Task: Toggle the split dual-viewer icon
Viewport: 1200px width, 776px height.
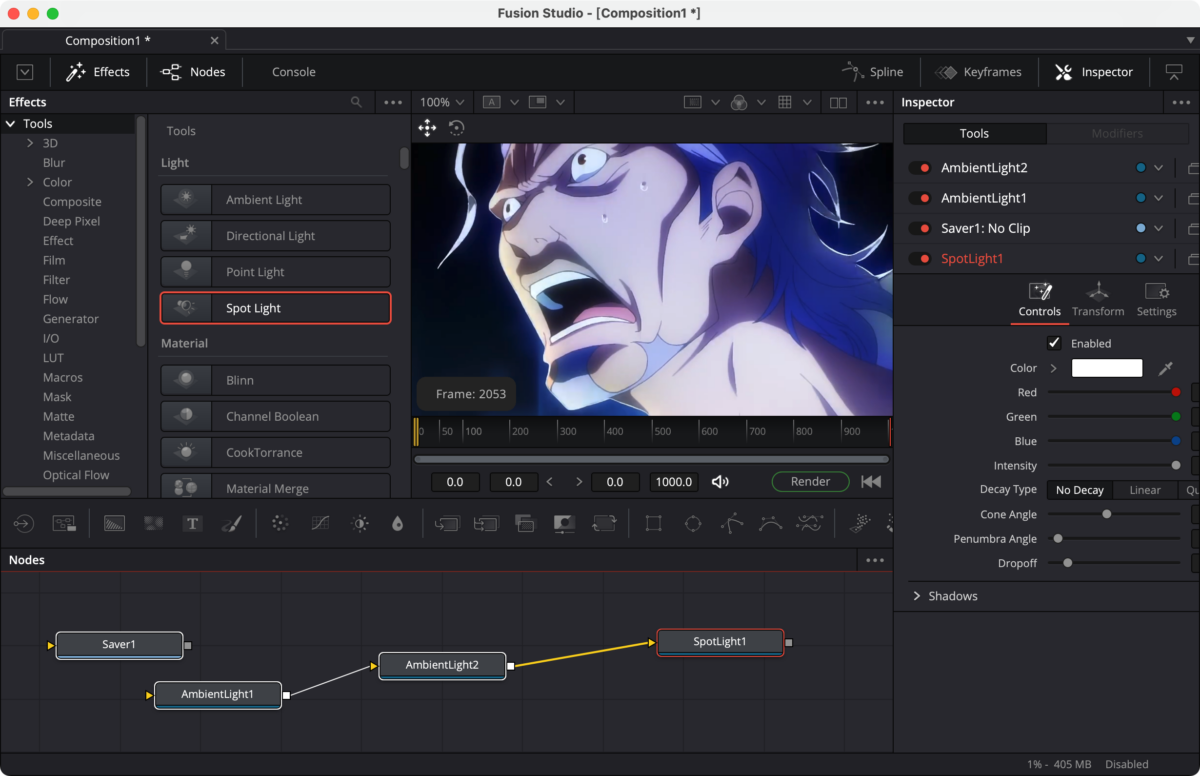Action: click(x=838, y=102)
